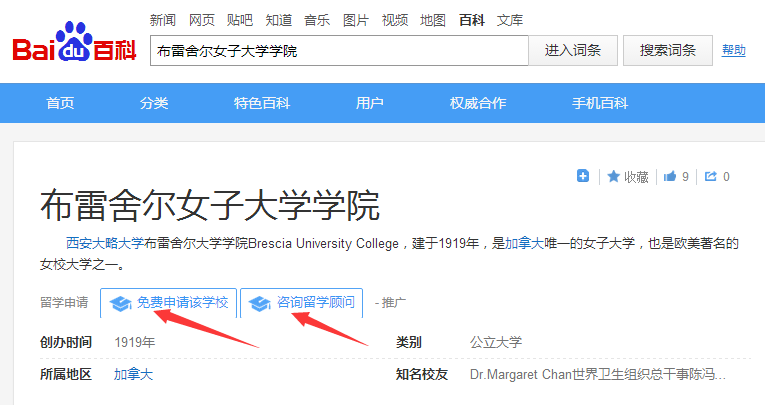
Task: Follow the 加拿大 link in summary paragraph
Action: click(x=524, y=243)
